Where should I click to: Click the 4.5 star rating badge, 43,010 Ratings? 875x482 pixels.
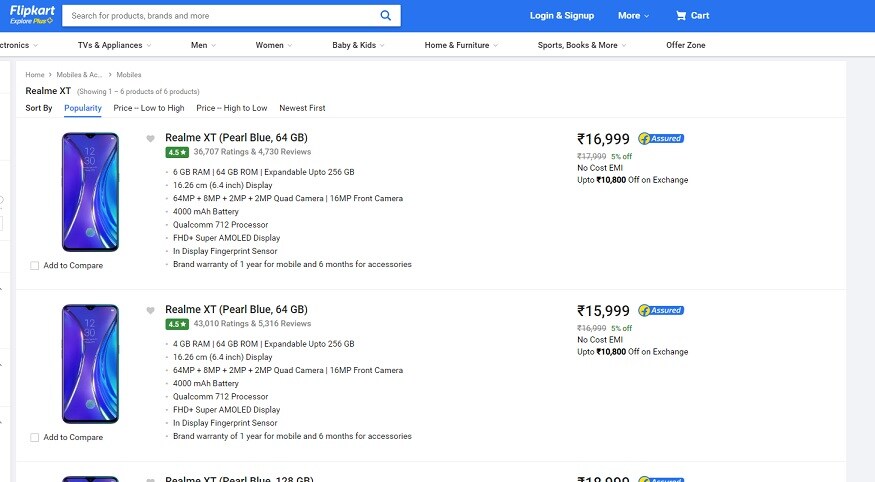[177, 324]
